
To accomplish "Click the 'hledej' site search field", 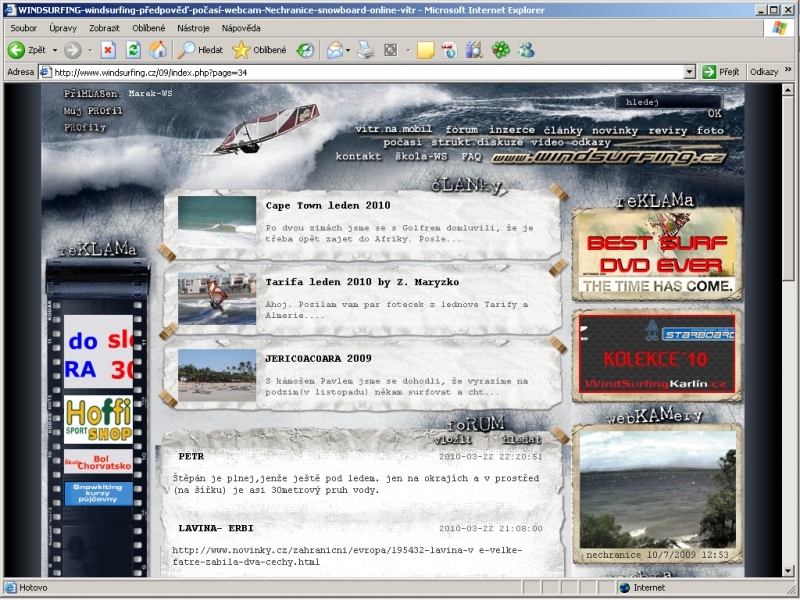I will pyautogui.click(x=660, y=102).
